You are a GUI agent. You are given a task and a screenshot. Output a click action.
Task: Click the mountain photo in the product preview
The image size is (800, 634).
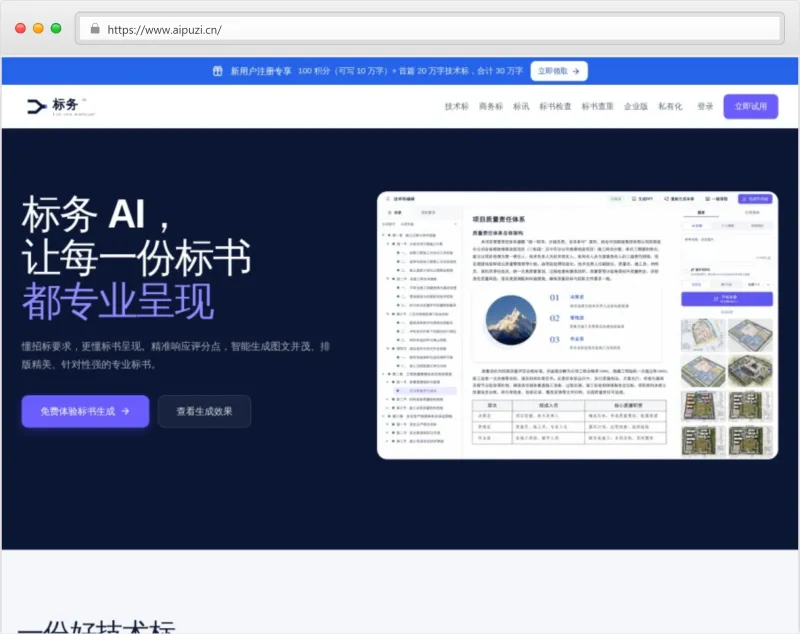pos(511,320)
